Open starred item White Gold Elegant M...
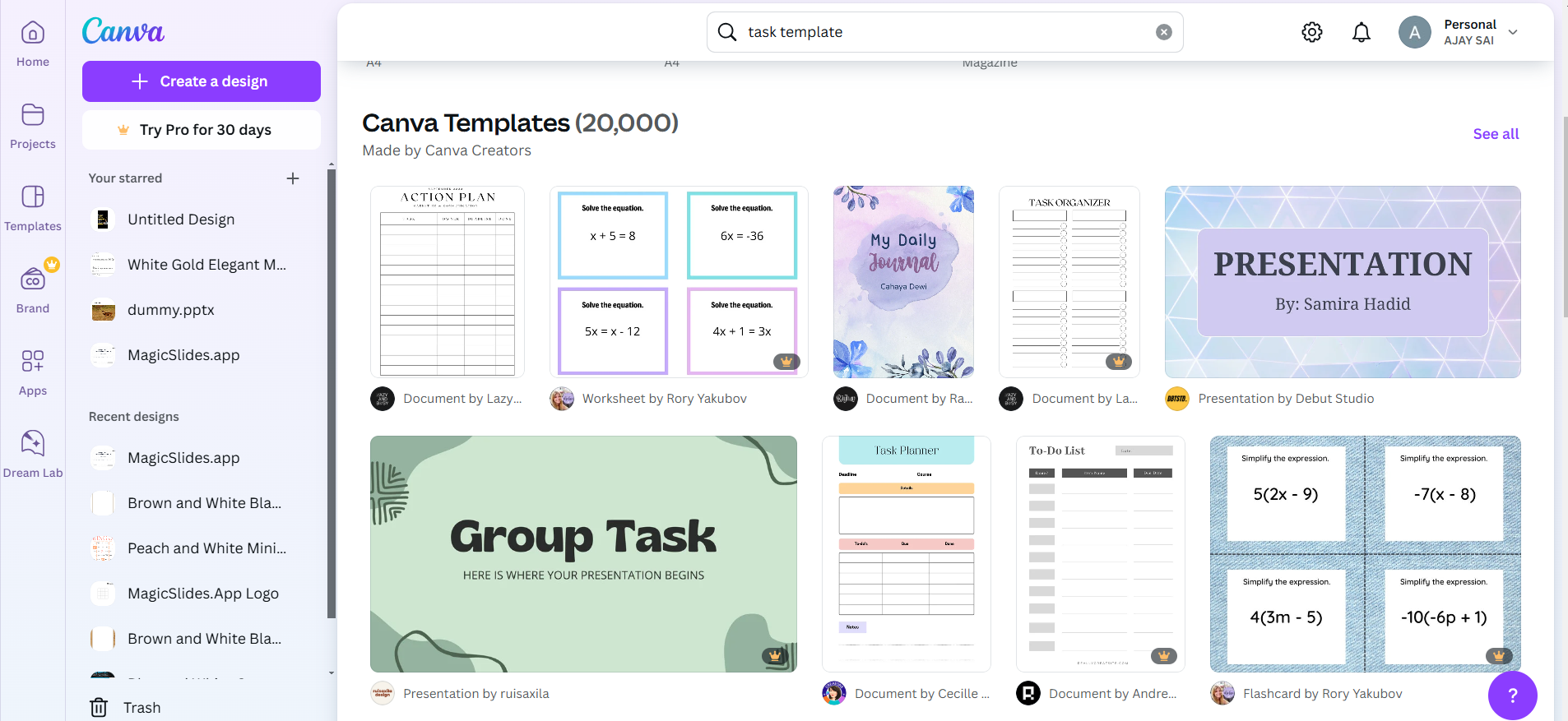This screenshot has width=1568, height=721. 189,265
